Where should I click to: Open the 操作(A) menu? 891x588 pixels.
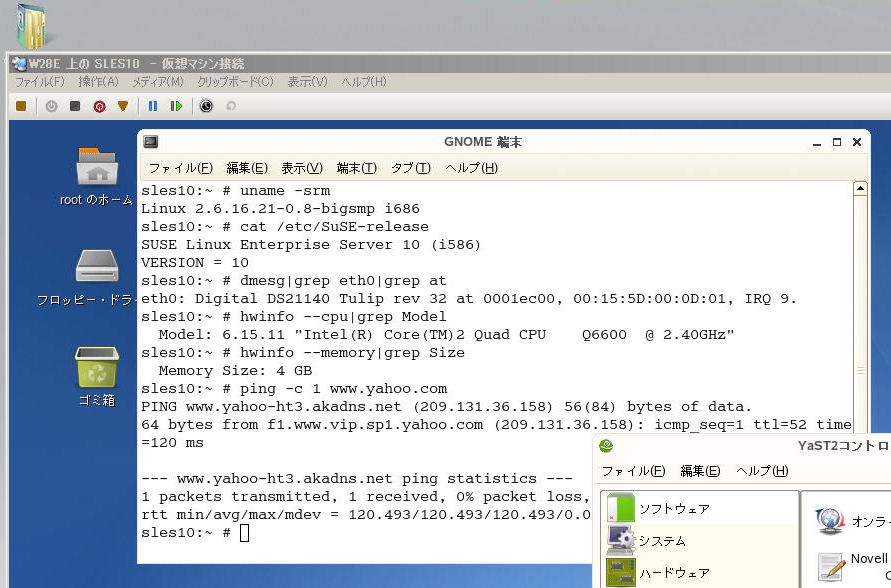pyautogui.click(x=98, y=82)
